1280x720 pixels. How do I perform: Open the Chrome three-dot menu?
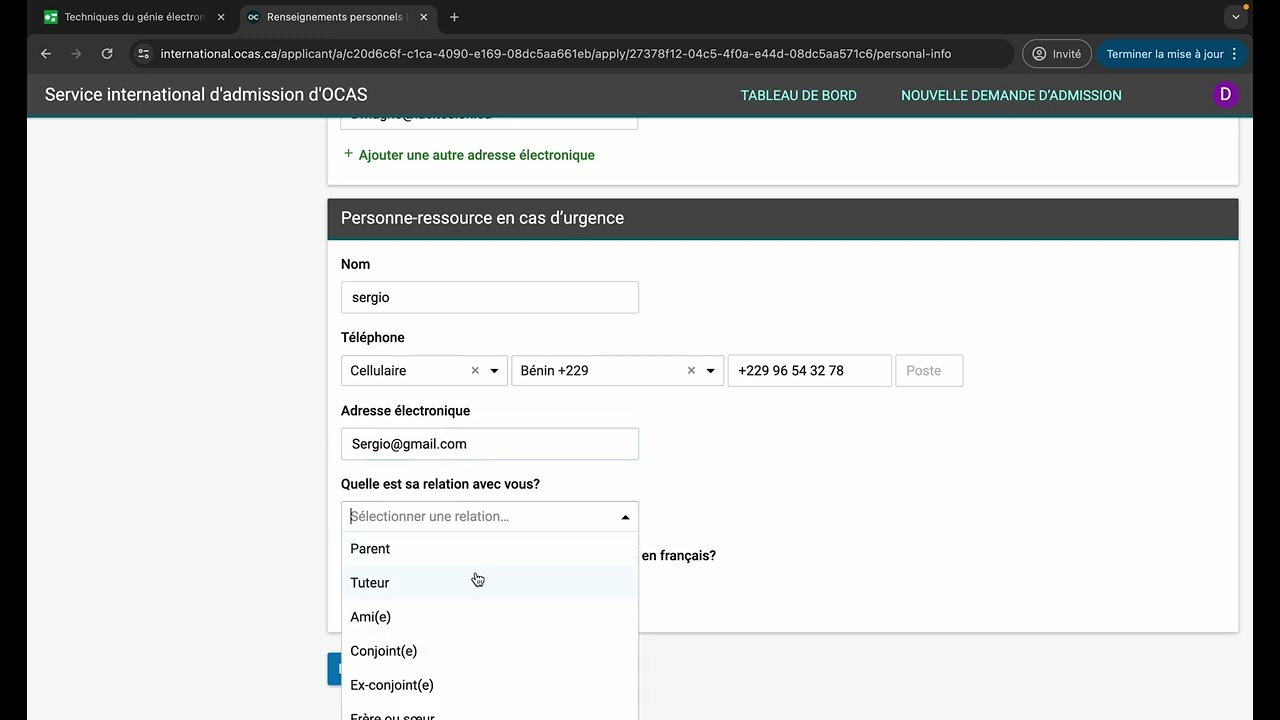click(1234, 54)
